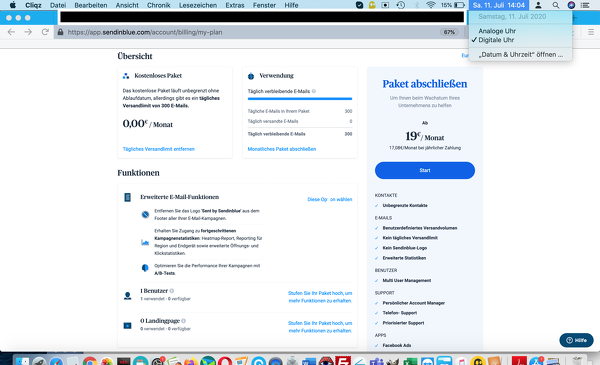Click the info icon beside Täglich verbleibende E-Mails
This screenshot has width=600, height=365.
[x=314, y=91]
